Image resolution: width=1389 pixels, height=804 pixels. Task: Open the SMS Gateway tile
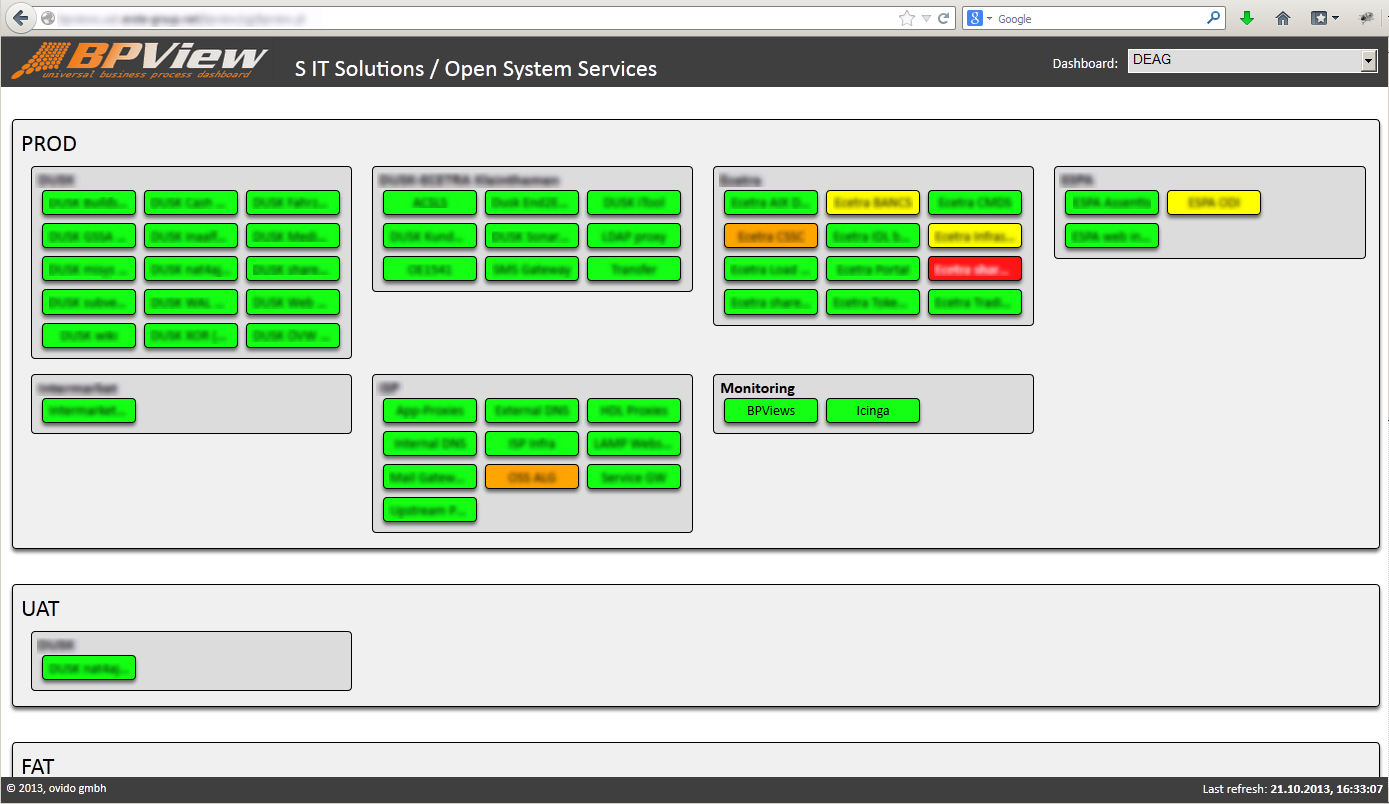(532, 269)
